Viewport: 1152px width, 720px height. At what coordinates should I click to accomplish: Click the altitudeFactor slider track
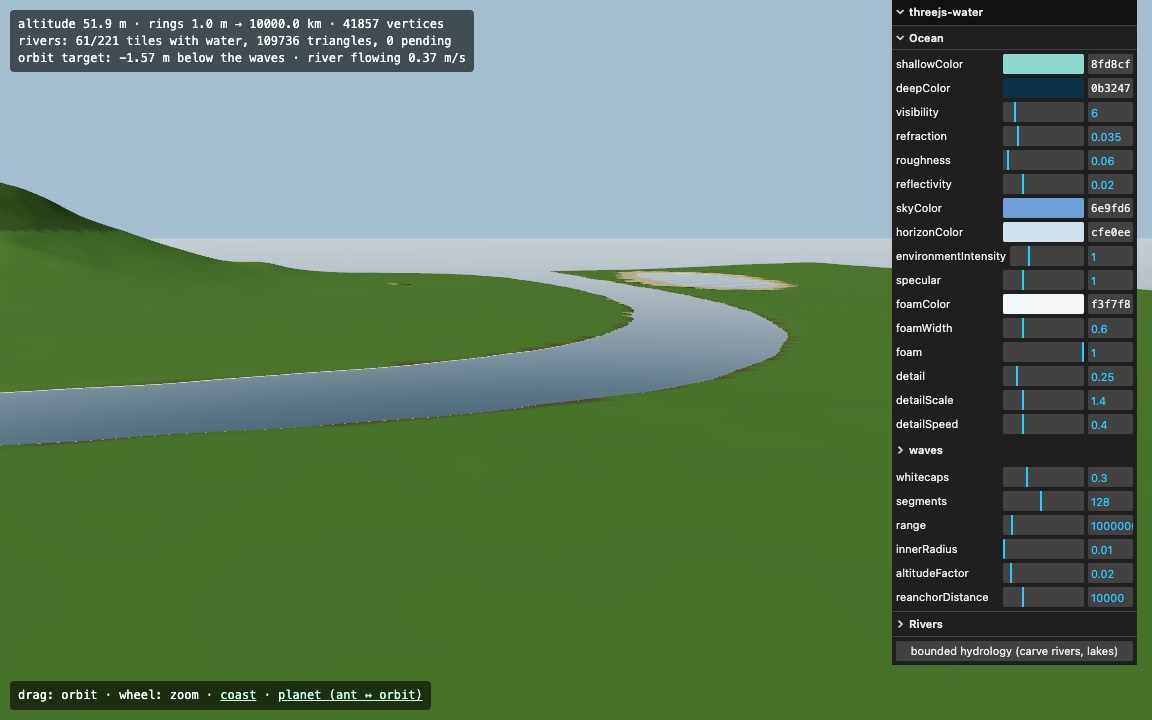pyautogui.click(x=1043, y=574)
